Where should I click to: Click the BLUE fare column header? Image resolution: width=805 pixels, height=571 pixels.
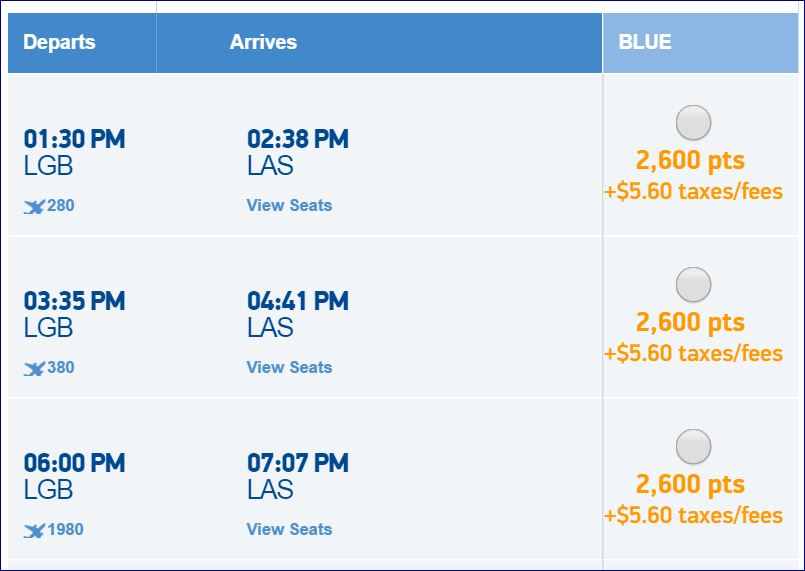click(645, 42)
